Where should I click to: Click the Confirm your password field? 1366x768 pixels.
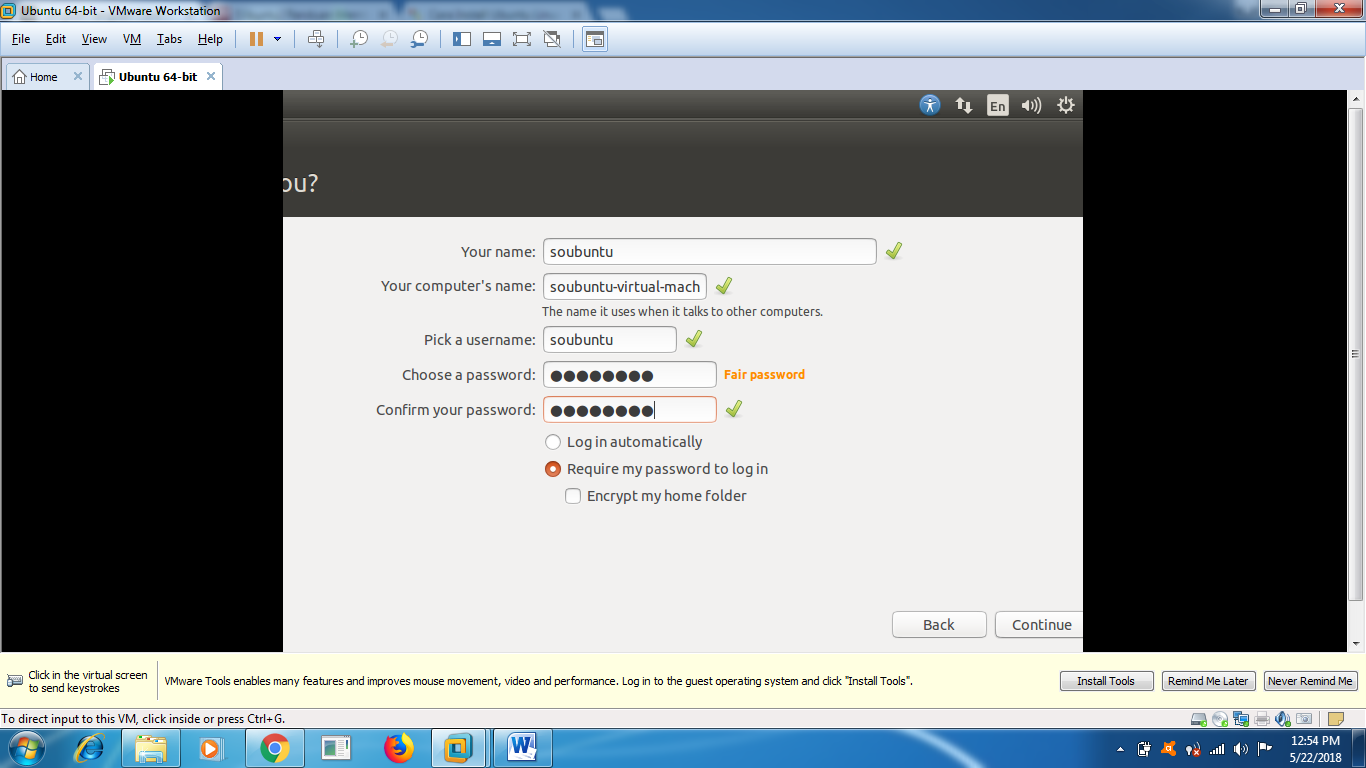[x=629, y=409]
